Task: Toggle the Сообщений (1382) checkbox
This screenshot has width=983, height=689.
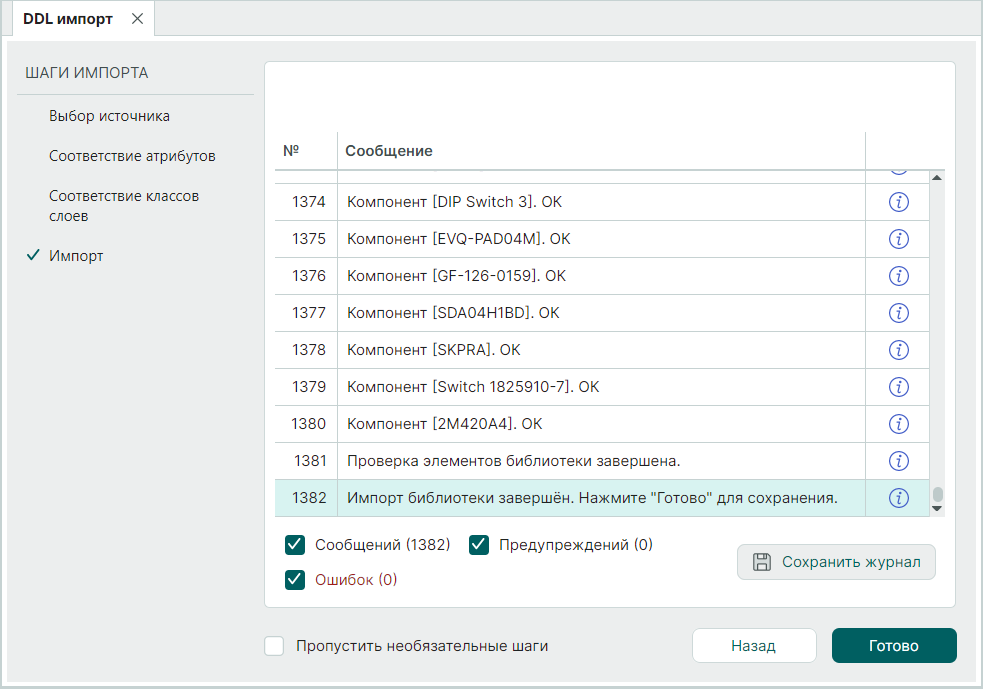Action: [295, 545]
